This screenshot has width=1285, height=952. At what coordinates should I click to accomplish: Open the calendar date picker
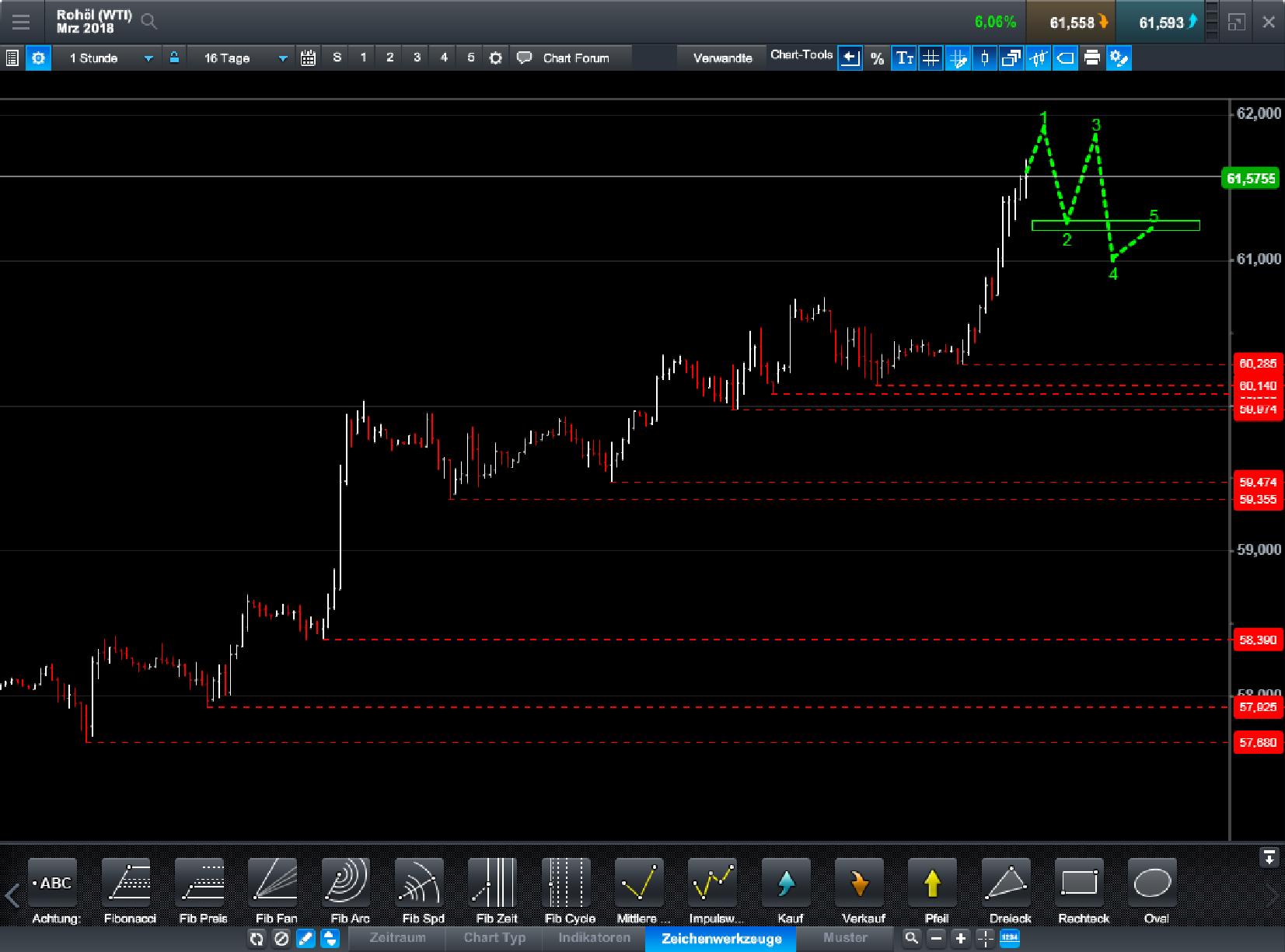[x=308, y=58]
